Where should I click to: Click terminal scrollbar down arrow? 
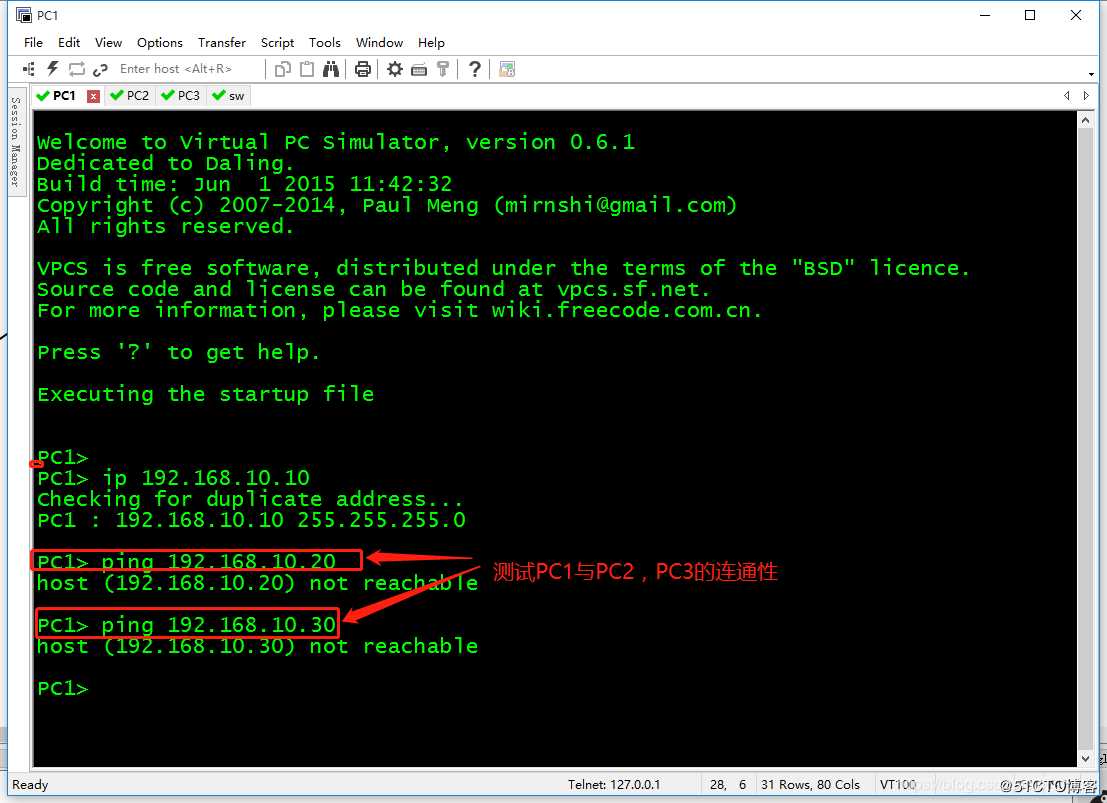[1086, 759]
